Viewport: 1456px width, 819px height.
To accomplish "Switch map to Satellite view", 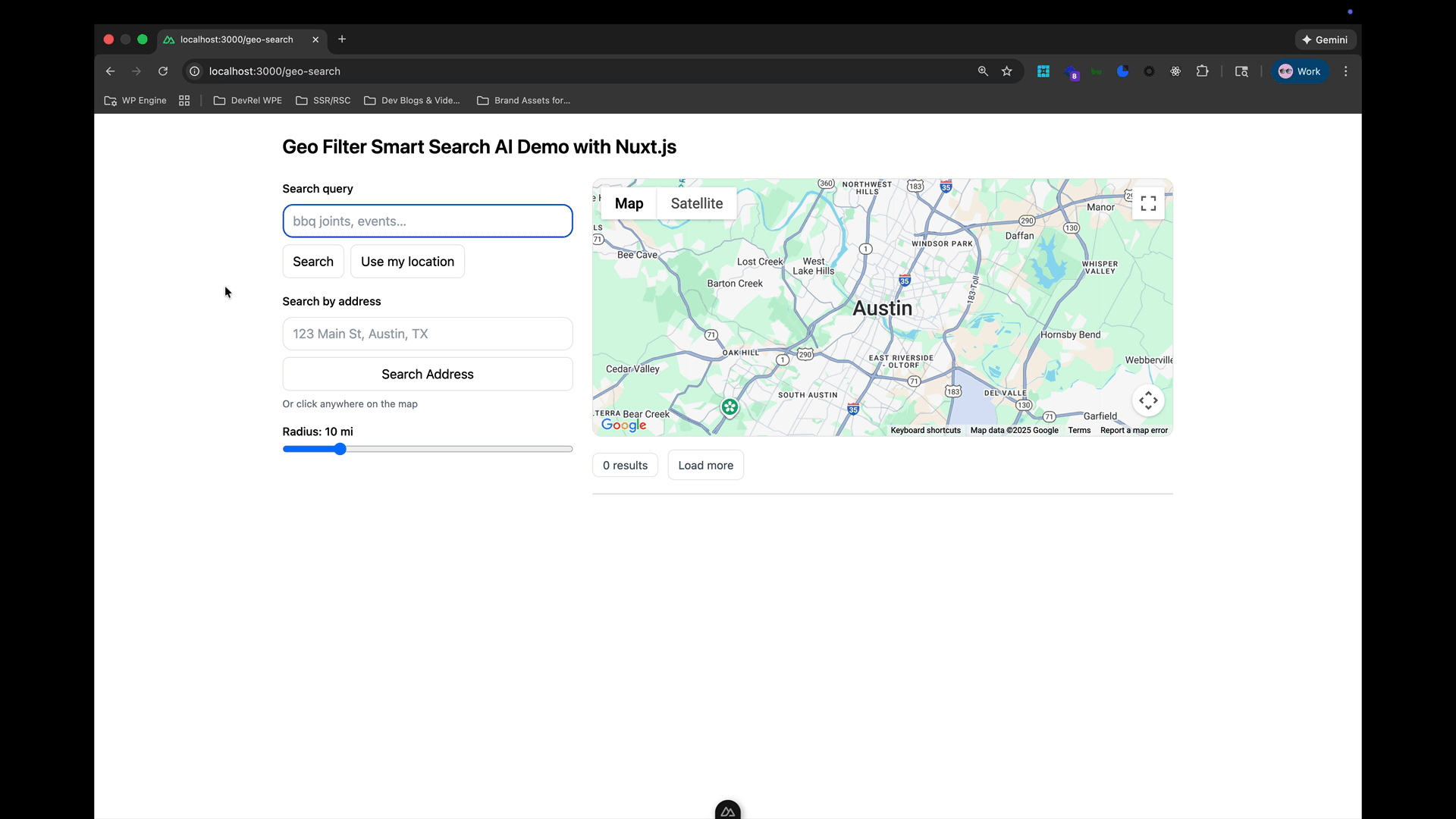I will [x=696, y=203].
